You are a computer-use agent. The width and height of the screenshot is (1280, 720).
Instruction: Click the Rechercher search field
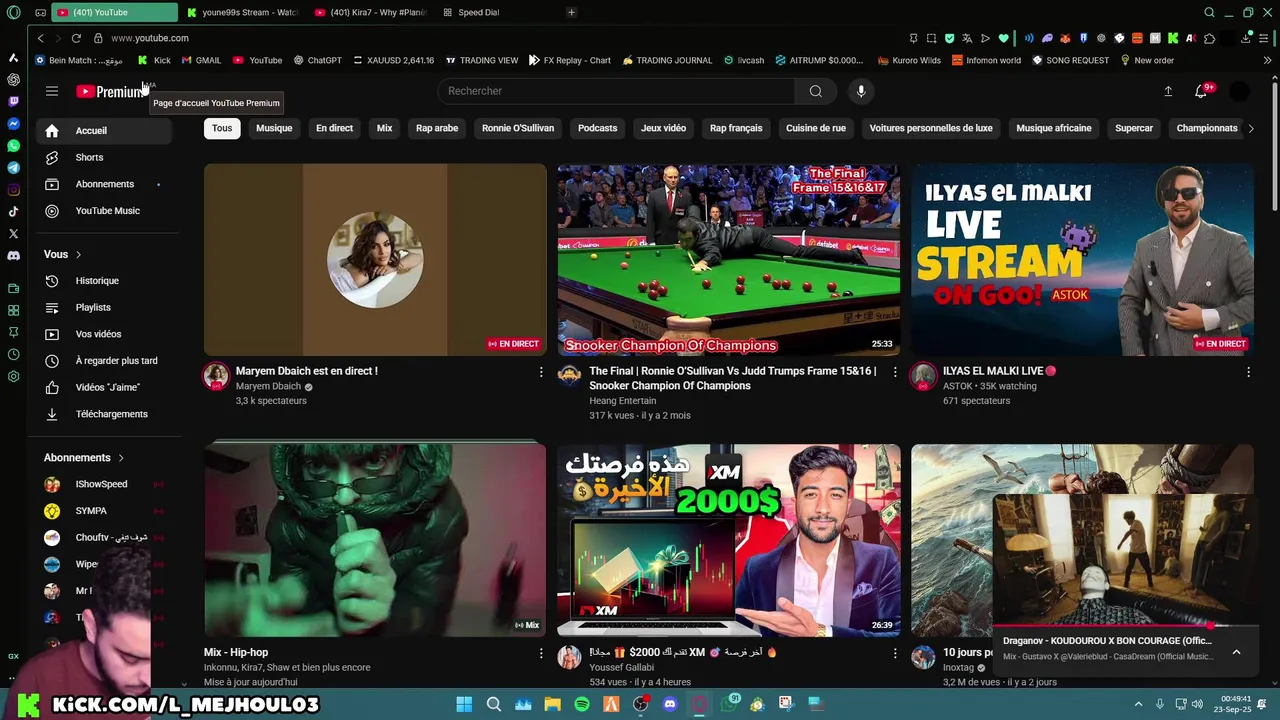(616, 91)
